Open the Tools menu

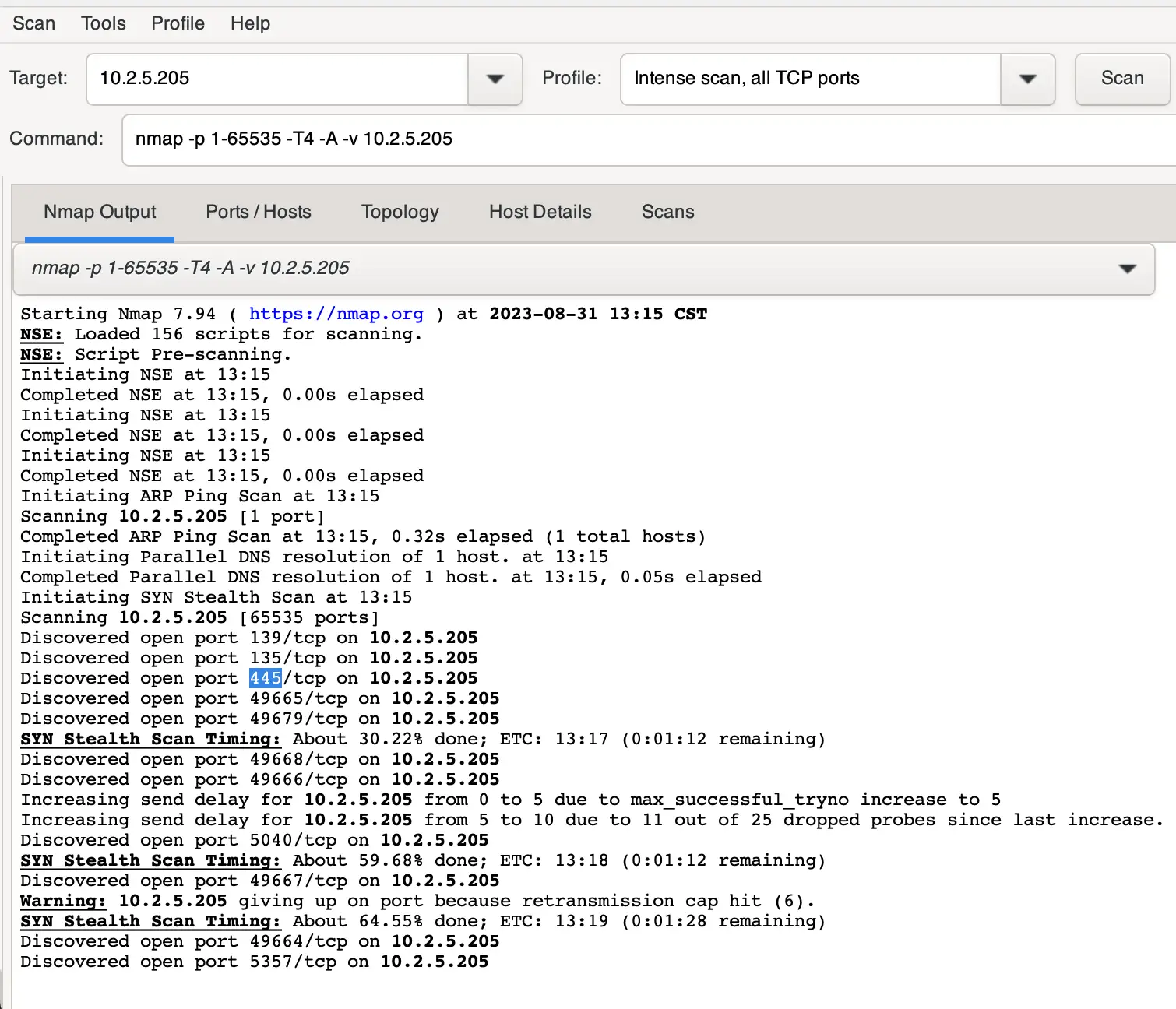pos(103,23)
